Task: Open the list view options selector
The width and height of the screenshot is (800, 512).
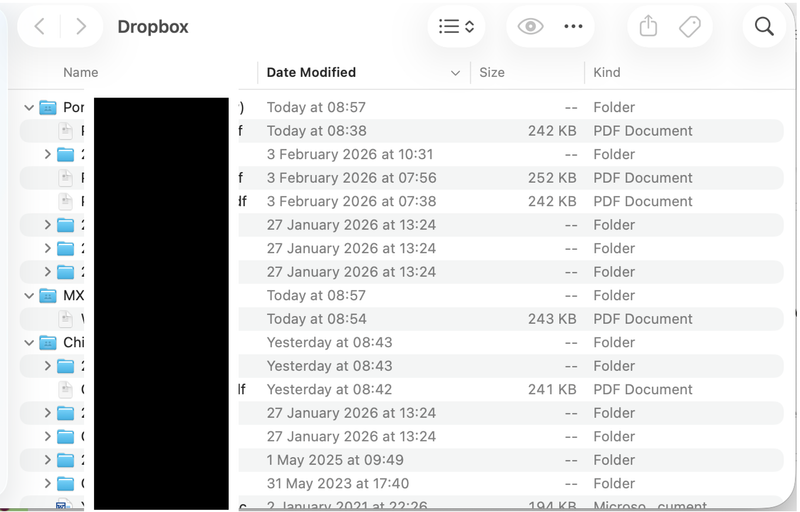Action: pos(456,27)
